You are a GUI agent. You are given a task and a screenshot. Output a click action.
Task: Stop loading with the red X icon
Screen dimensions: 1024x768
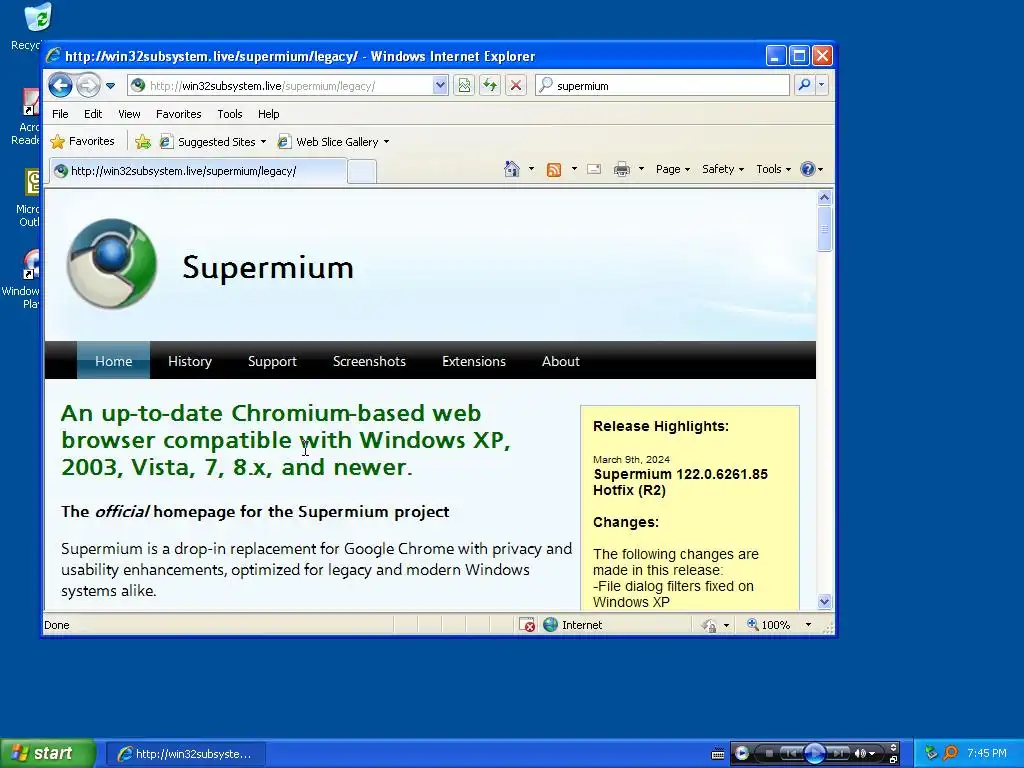click(516, 85)
